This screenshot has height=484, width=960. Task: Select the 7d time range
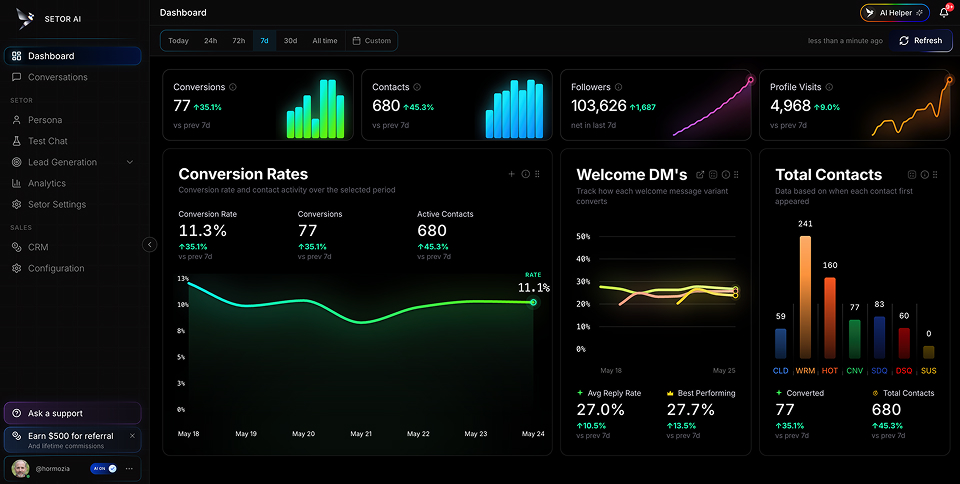pos(264,41)
